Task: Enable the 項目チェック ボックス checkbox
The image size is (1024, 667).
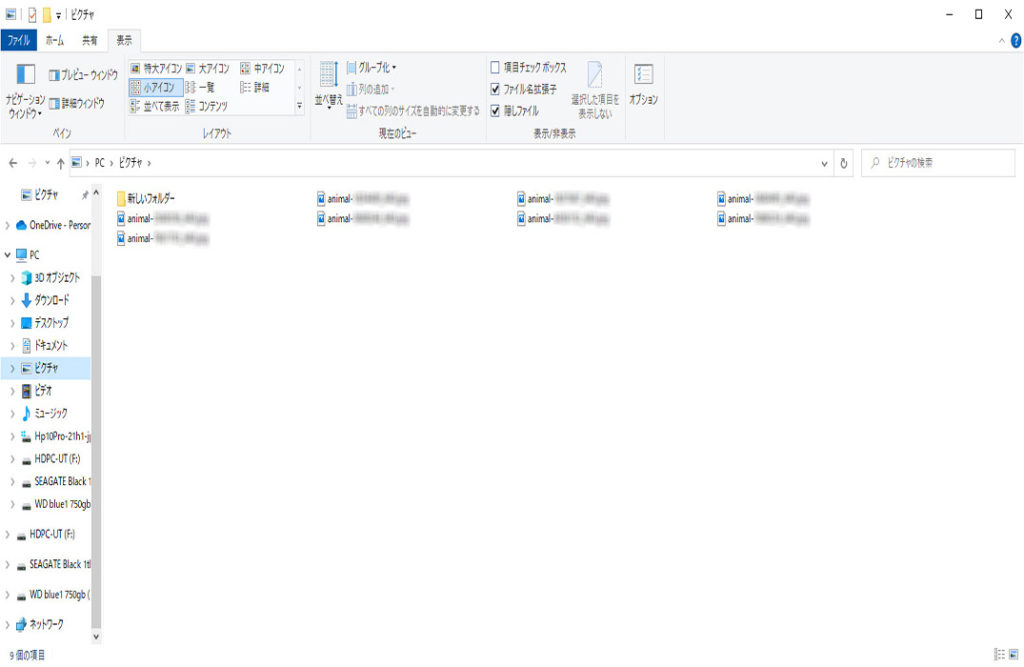Action: tap(495, 68)
